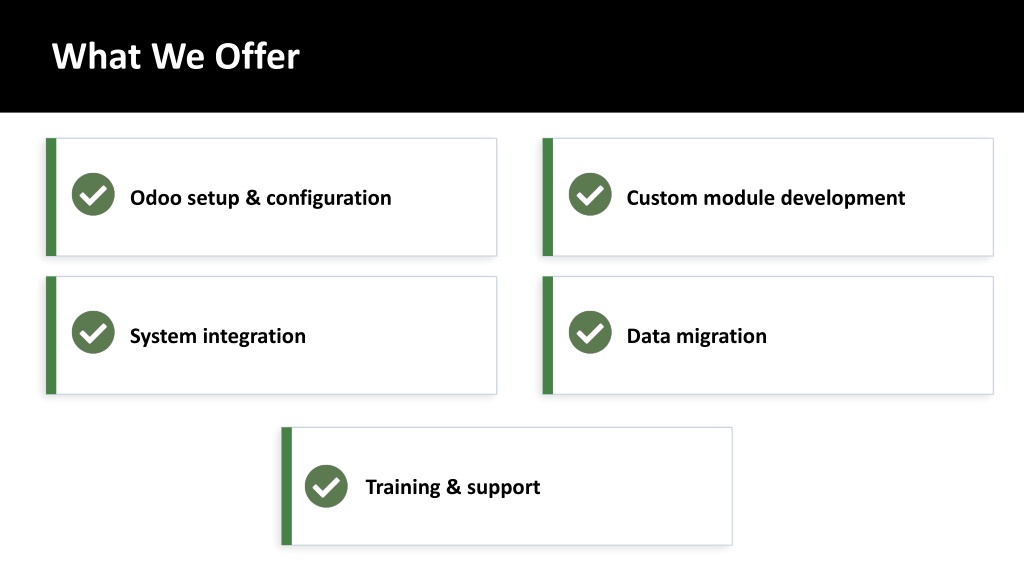Select green accent bar of Custom module card

pos(548,197)
